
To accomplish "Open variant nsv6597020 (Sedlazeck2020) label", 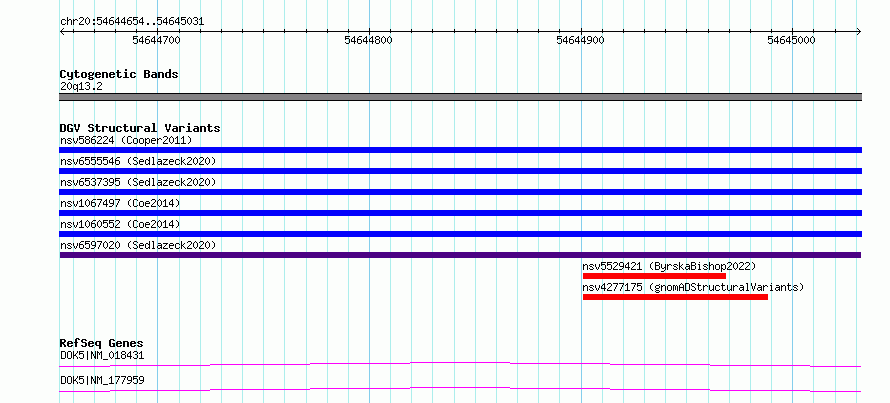I will 138,245.
